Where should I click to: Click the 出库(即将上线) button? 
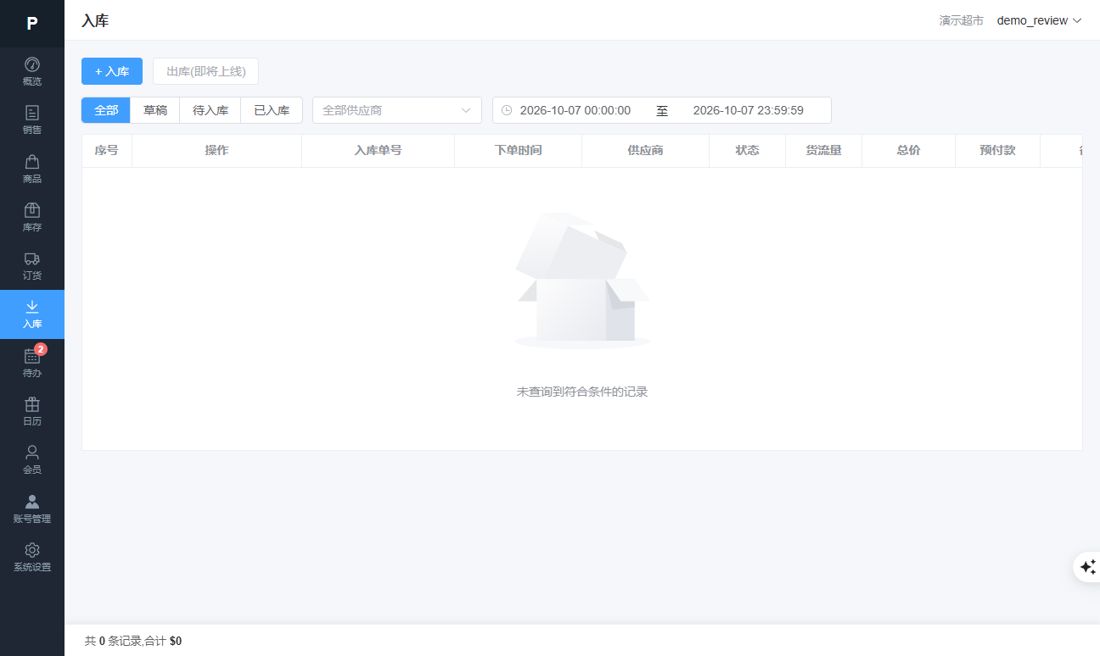pyautogui.click(x=206, y=71)
